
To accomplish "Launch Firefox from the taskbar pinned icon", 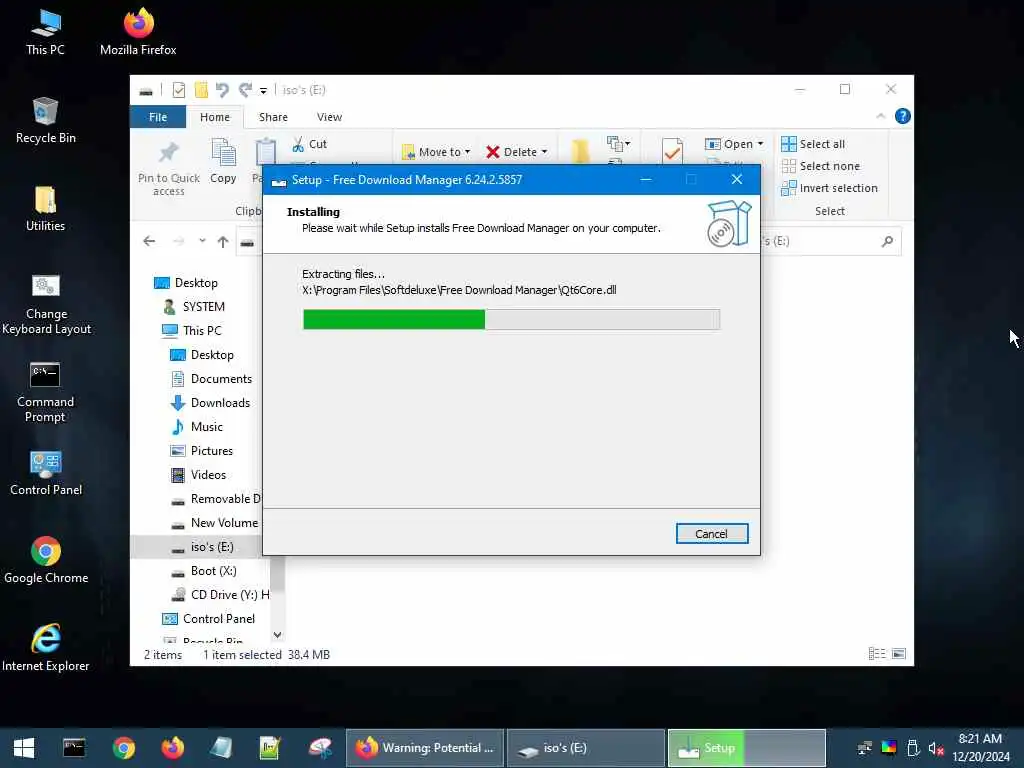I will click(x=172, y=748).
